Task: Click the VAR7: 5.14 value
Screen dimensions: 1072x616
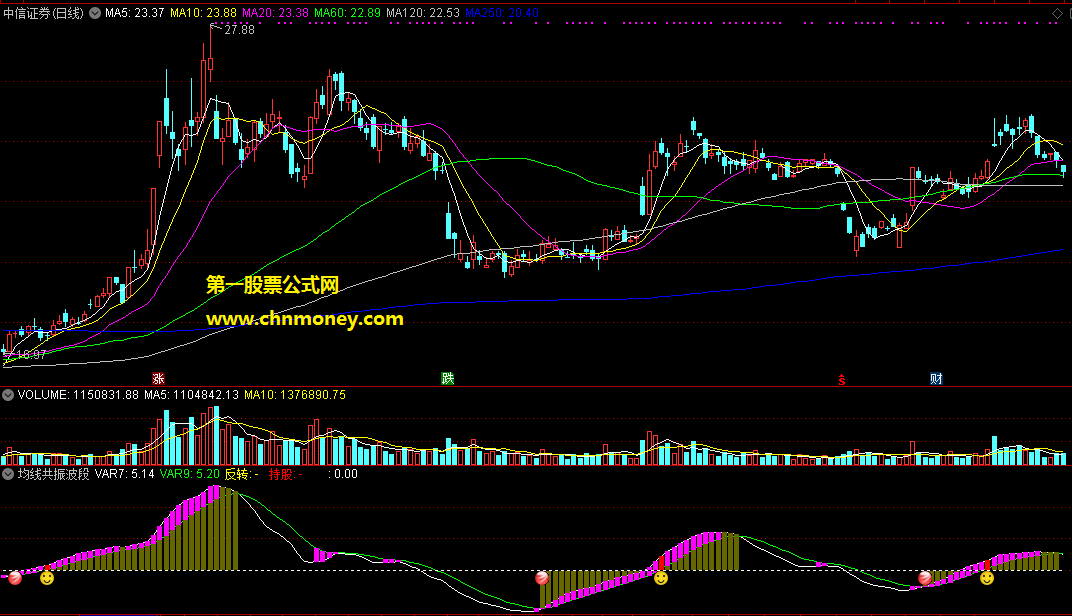Action: pyautogui.click(x=124, y=474)
